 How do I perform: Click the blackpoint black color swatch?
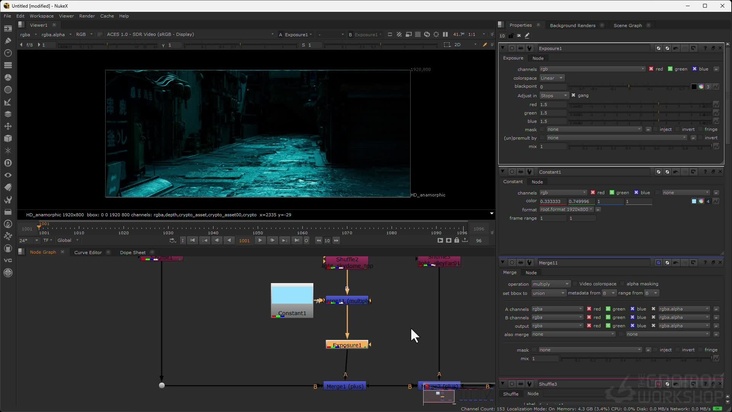(694, 86)
